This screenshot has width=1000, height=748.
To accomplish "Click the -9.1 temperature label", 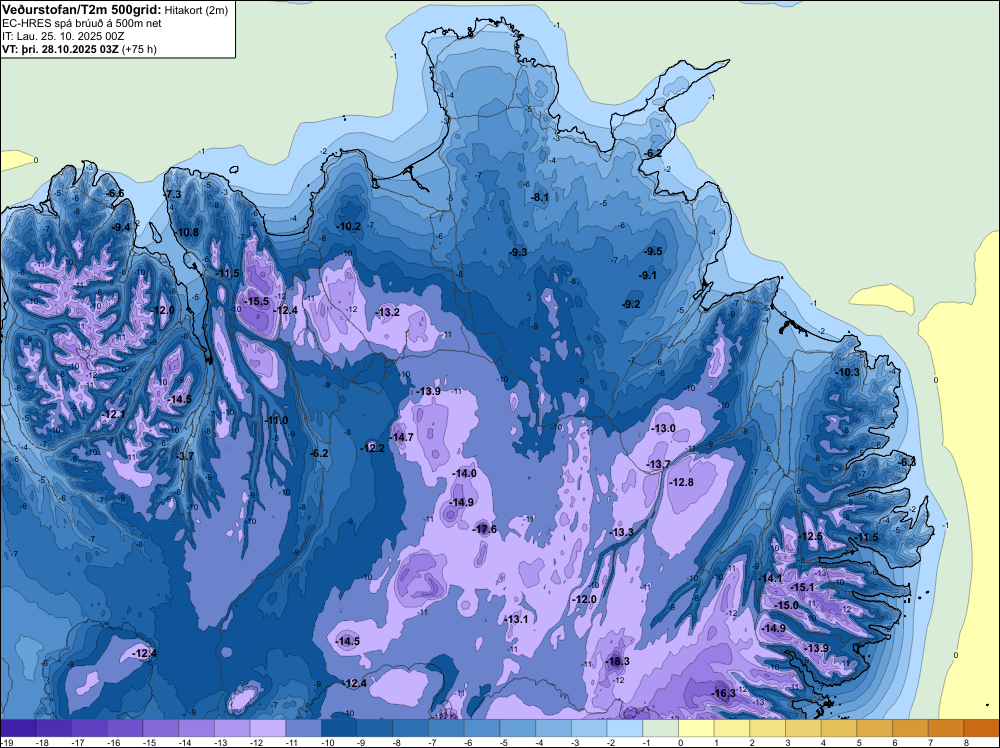I will 648,275.
